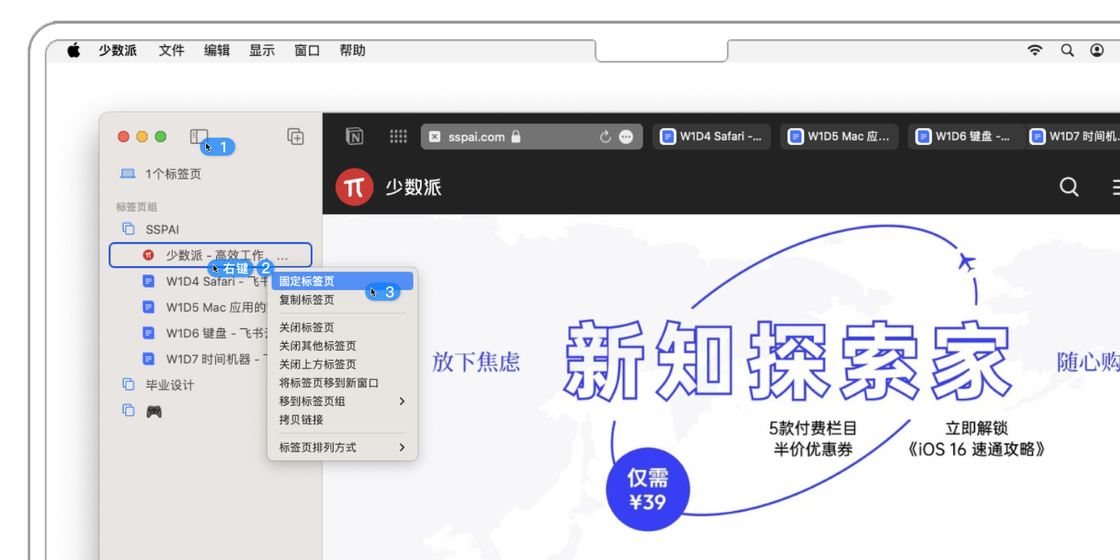Choose 固定标签页 from context menu
Viewport: 1120px width, 560px height.
tap(308, 282)
